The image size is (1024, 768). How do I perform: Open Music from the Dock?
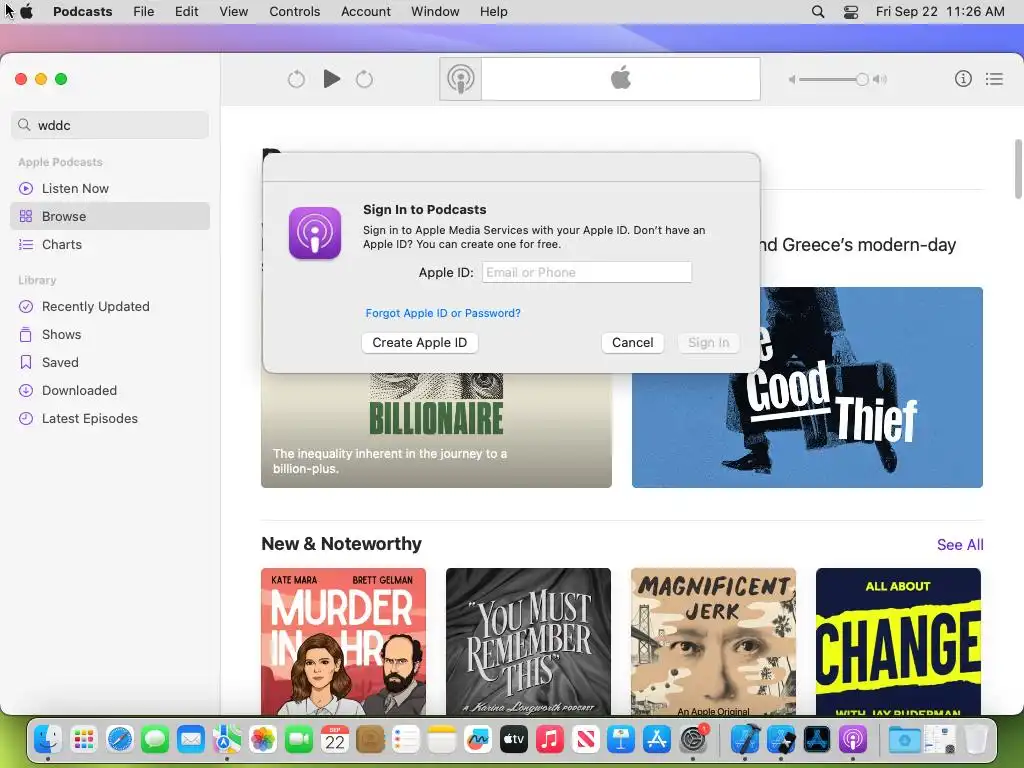pos(549,739)
